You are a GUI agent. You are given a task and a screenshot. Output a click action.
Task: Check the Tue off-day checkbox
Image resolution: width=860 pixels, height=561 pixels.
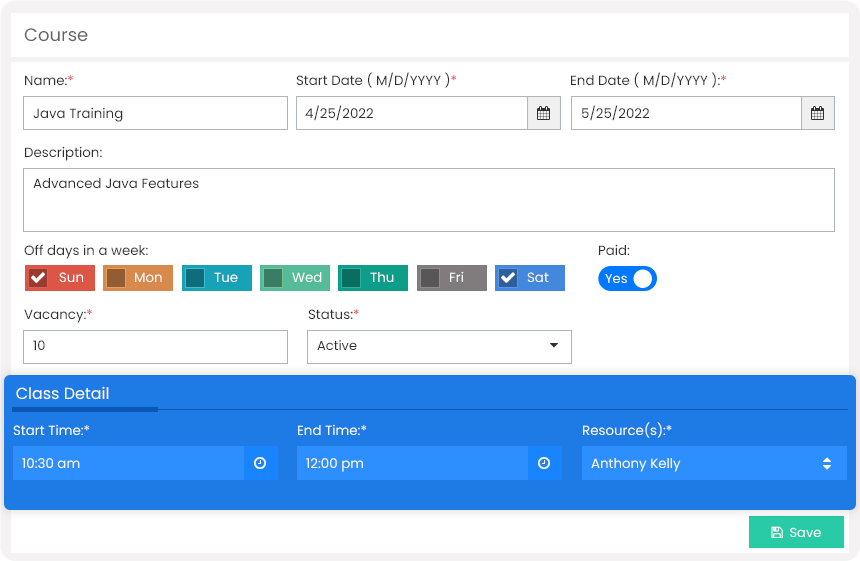pos(195,277)
